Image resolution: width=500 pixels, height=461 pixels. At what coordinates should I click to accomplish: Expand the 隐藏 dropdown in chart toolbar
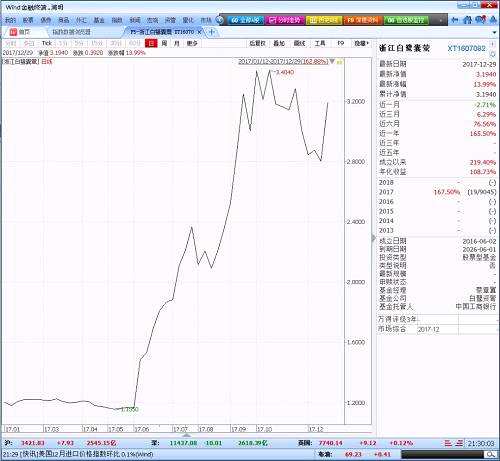[x=362, y=43]
